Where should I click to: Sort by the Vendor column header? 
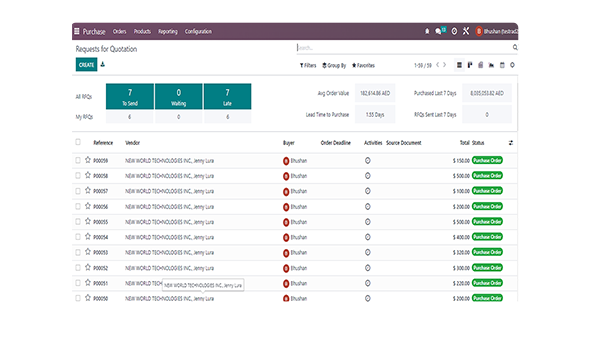pos(132,143)
